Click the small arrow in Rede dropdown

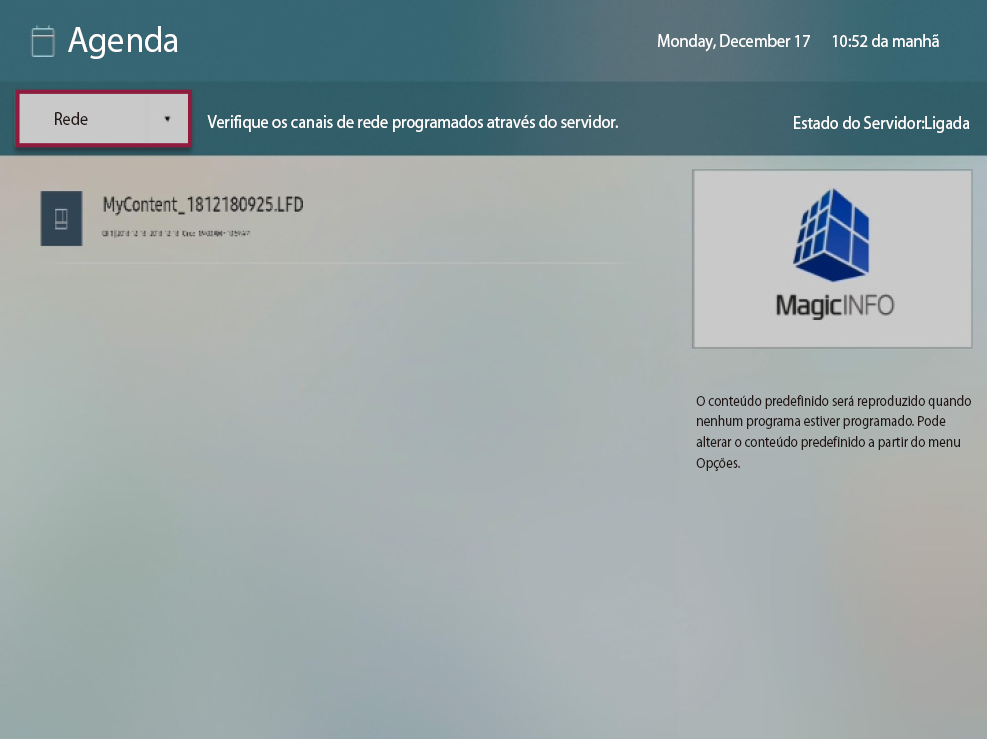[167, 118]
